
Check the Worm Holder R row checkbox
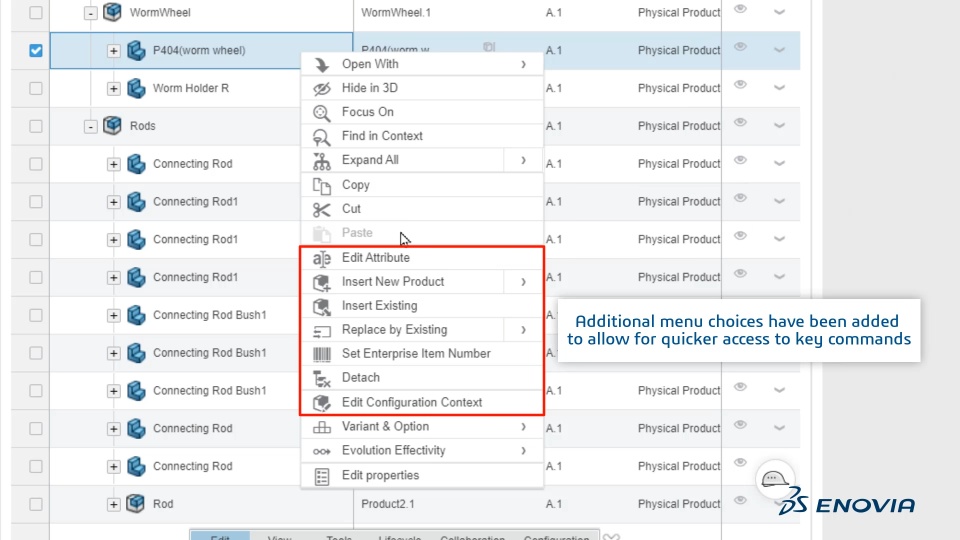coord(36,88)
